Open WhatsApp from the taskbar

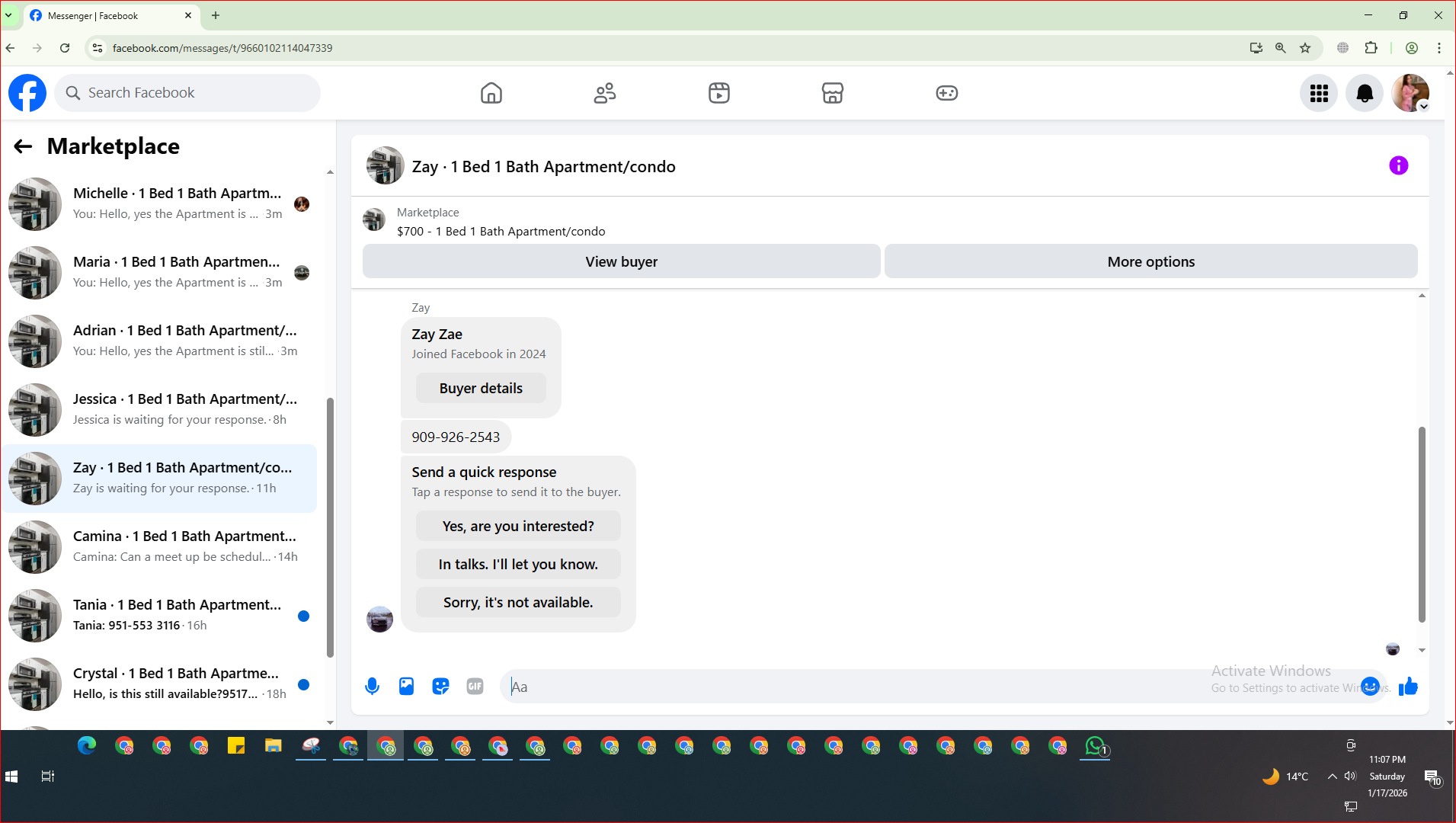(x=1095, y=746)
